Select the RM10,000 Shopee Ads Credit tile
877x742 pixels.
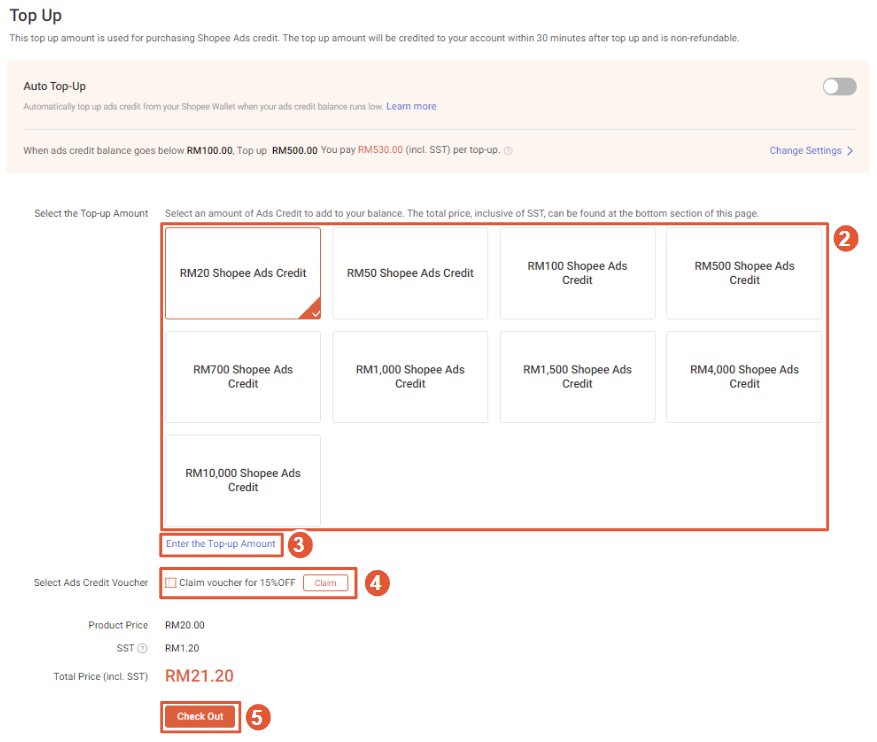[242, 480]
